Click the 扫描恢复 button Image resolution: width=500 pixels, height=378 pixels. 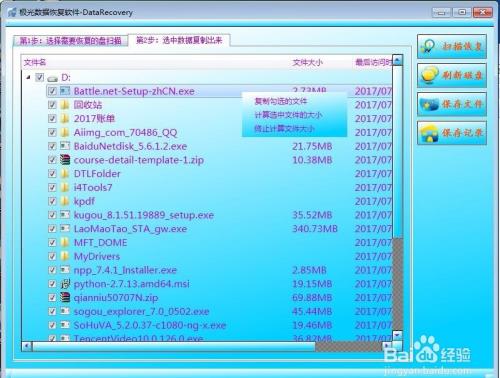click(x=452, y=46)
